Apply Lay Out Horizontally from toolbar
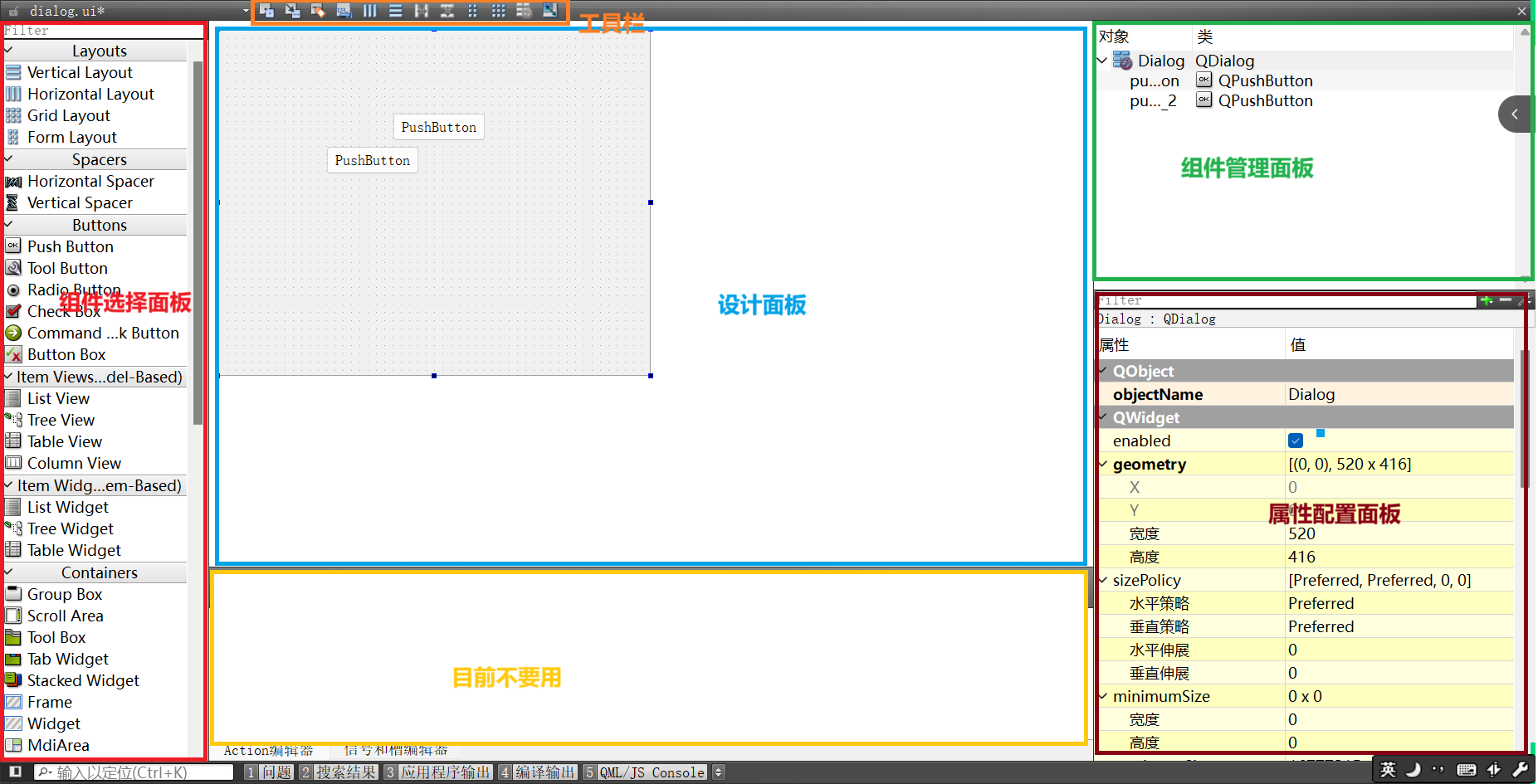The image size is (1538, 784). tap(369, 11)
